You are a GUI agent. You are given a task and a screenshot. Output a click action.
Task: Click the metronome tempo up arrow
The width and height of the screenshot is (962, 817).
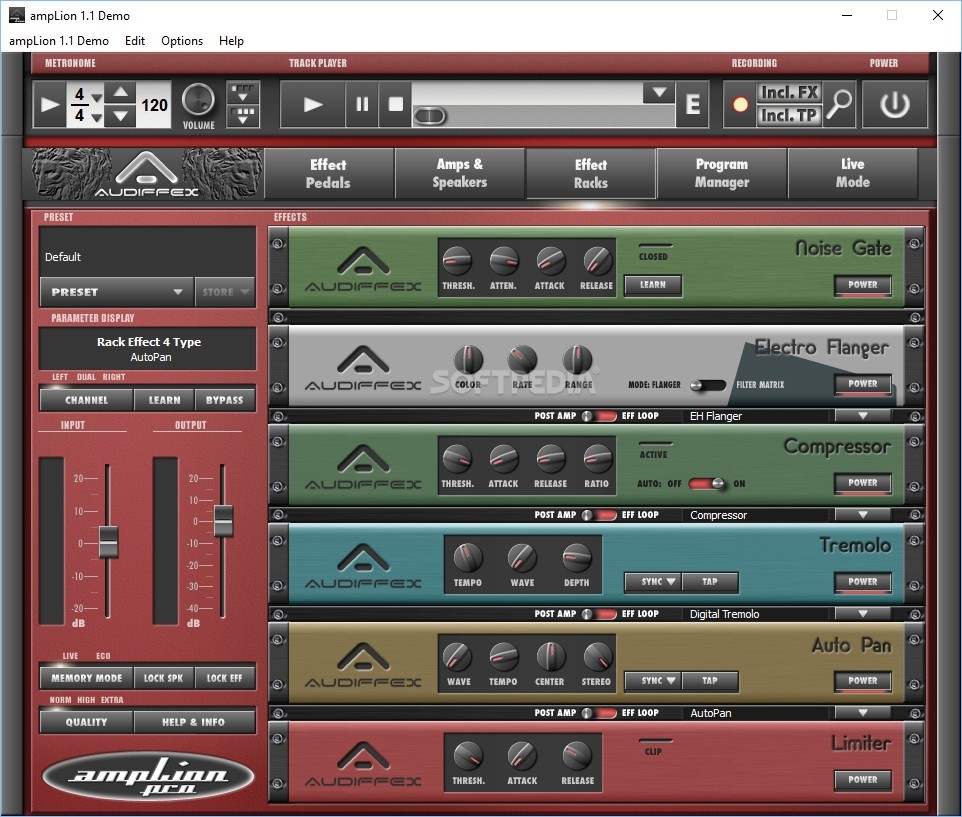click(121, 93)
